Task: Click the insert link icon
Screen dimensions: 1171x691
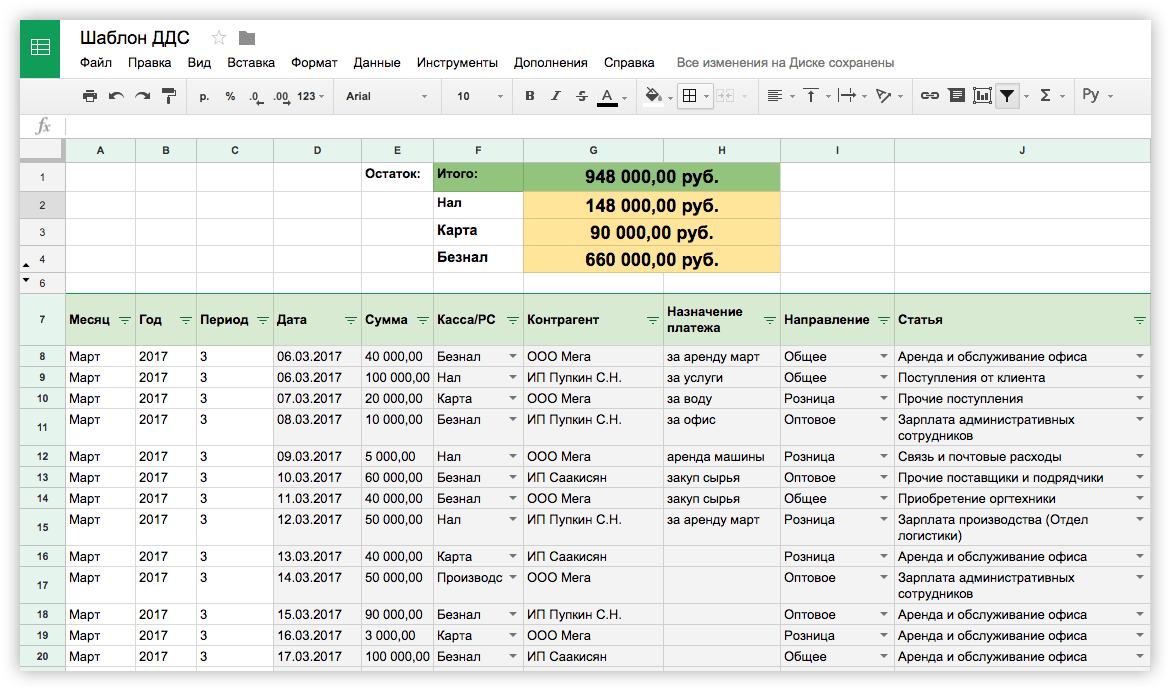Action: point(929,96)
